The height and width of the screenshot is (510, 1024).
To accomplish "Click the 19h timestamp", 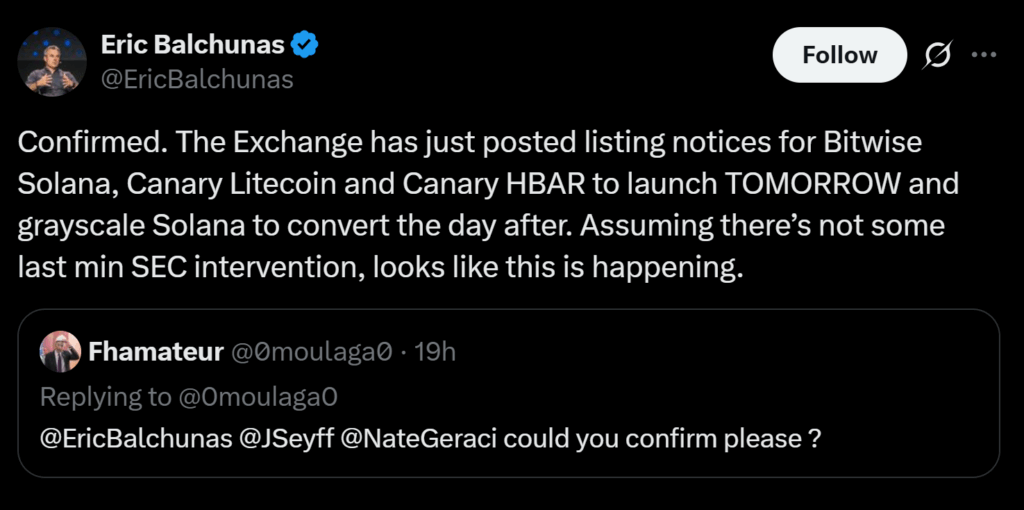I will click(x=434, y=351).
